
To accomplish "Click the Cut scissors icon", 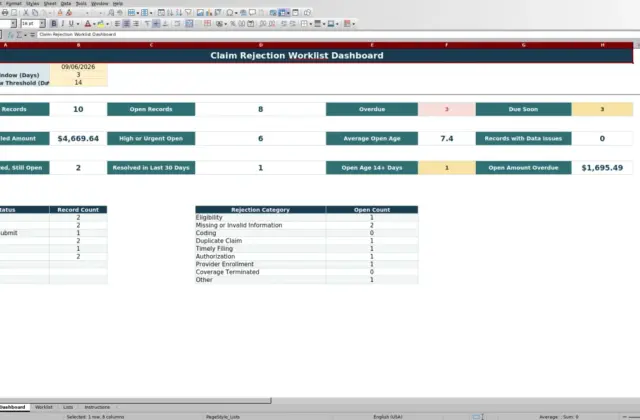I will click(x=26, y=13).
